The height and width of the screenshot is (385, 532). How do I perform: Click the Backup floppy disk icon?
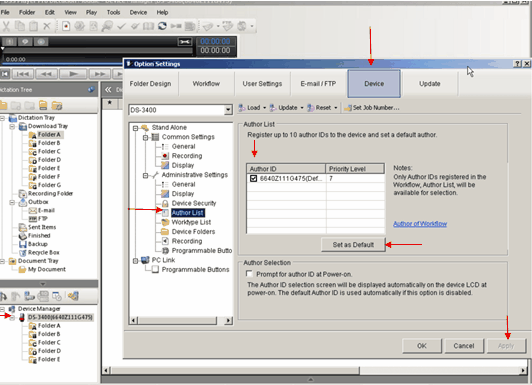[22, 244]
